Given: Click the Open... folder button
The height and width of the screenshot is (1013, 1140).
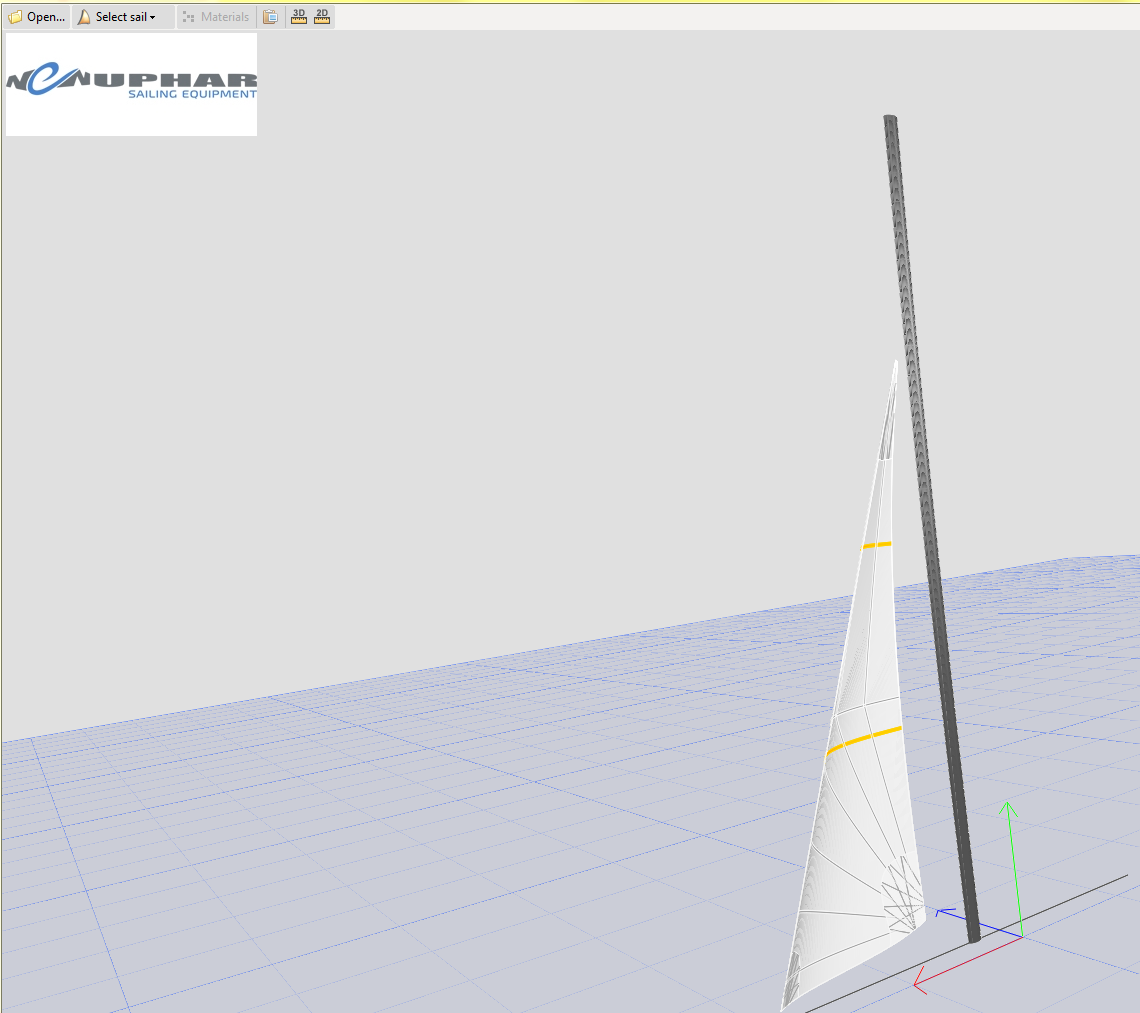Looking at the screenshot, I should (x=37, y=17).
